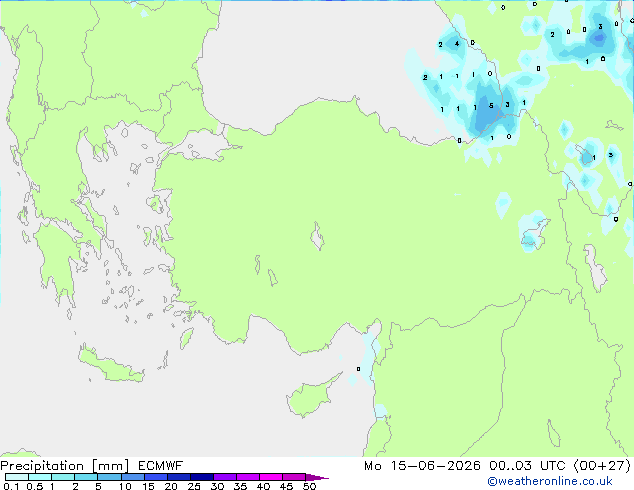Click the '4' precipitation value on the map
The width and height of the screenshot is (634, 490).
tap(457, 43)
